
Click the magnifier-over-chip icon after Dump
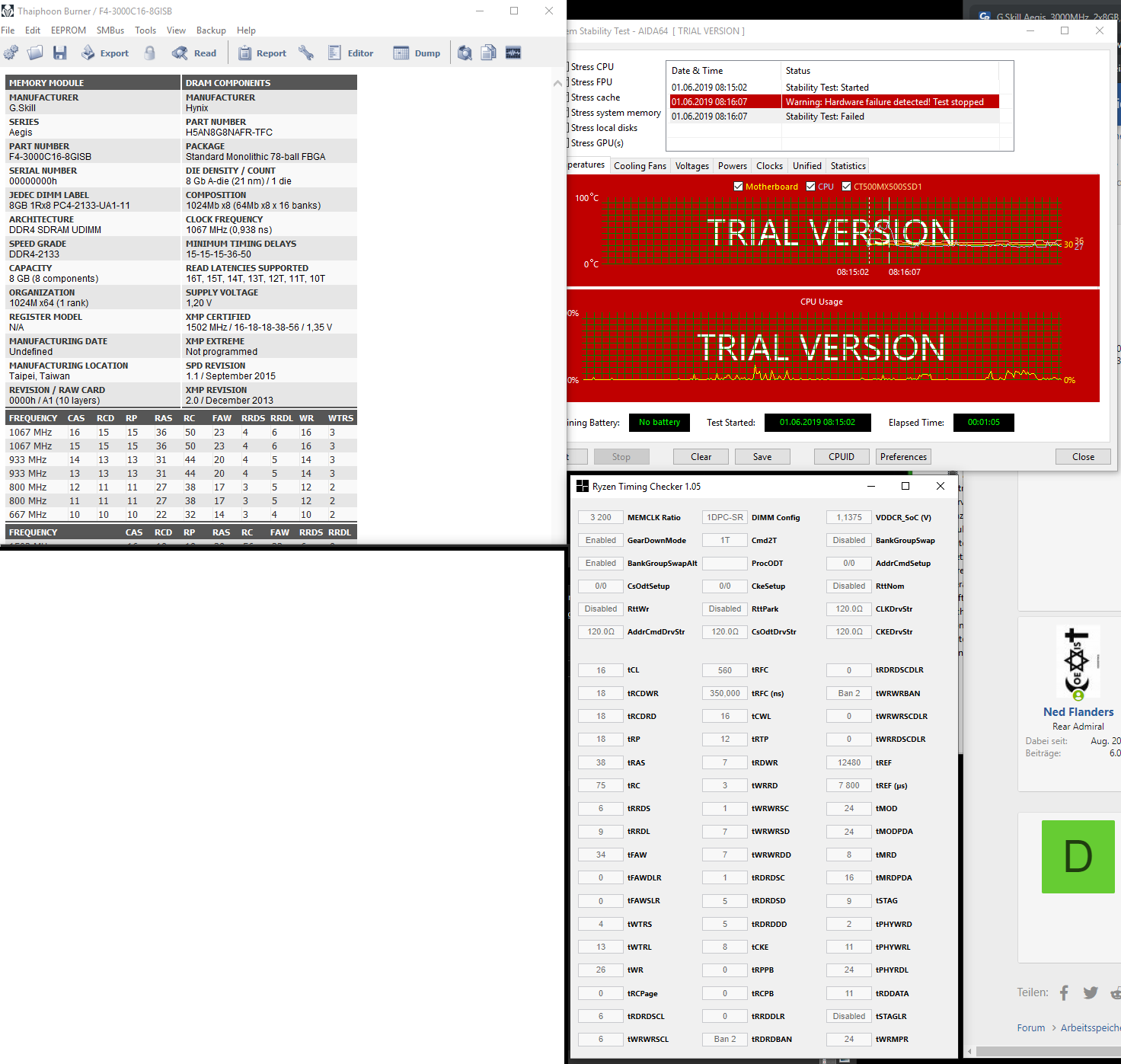click(465, 53)
